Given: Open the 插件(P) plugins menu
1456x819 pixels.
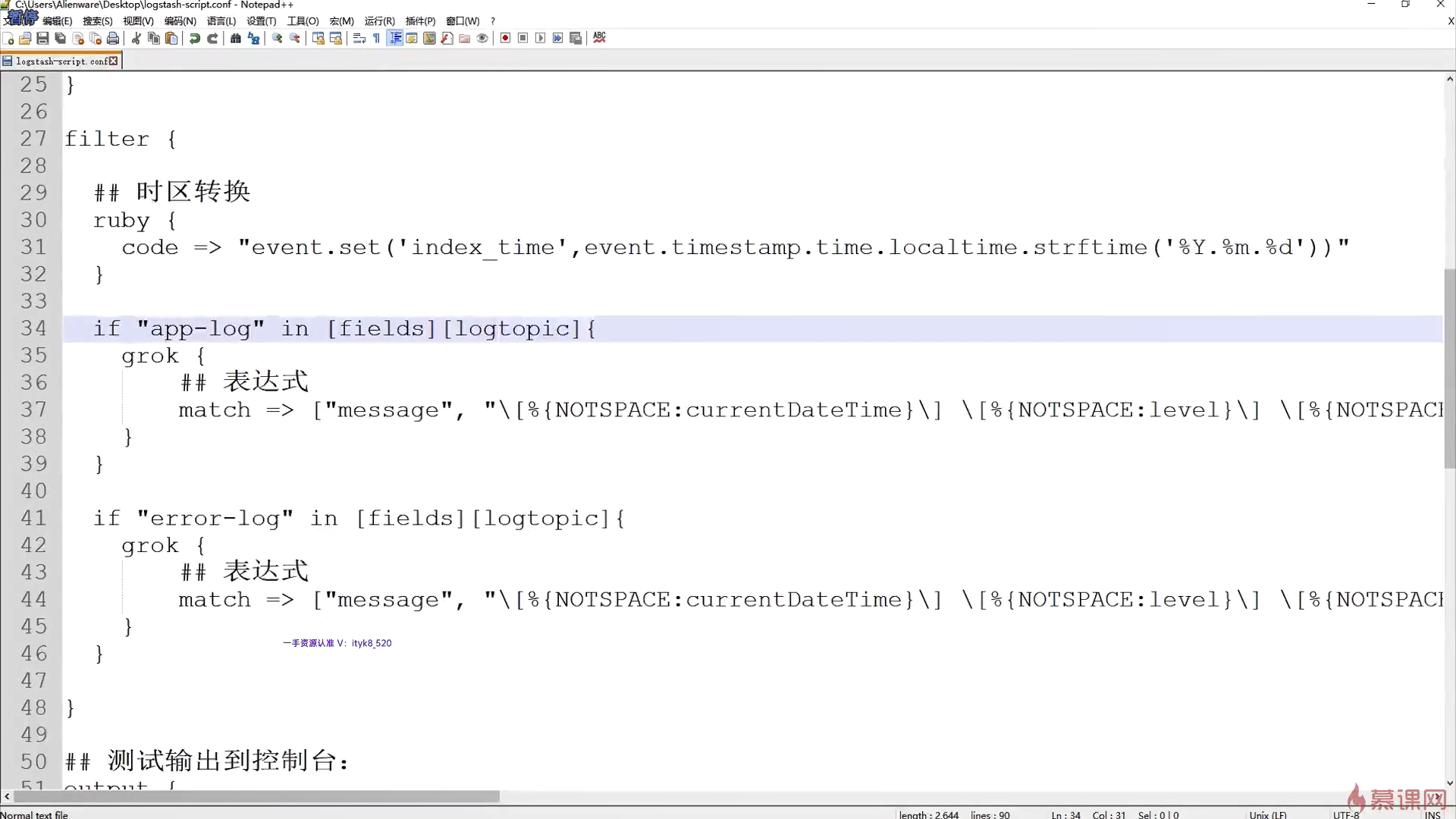Looking at the screenshot, I should point(420,21).
